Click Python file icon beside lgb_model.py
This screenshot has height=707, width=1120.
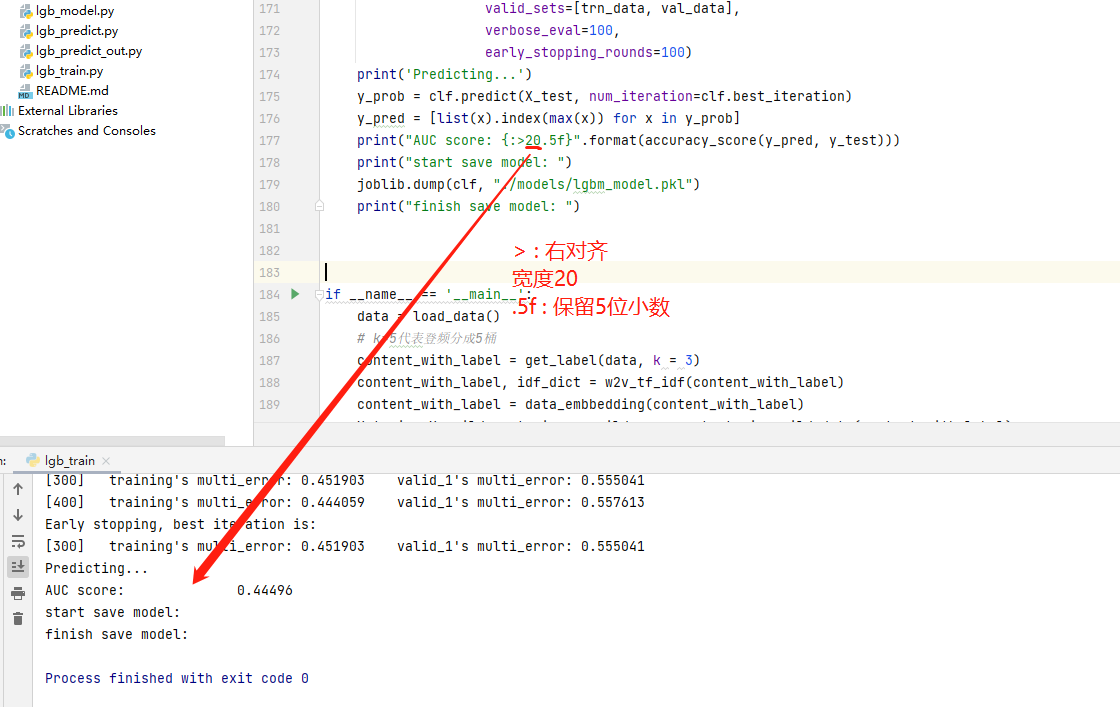tap(26, 11)
